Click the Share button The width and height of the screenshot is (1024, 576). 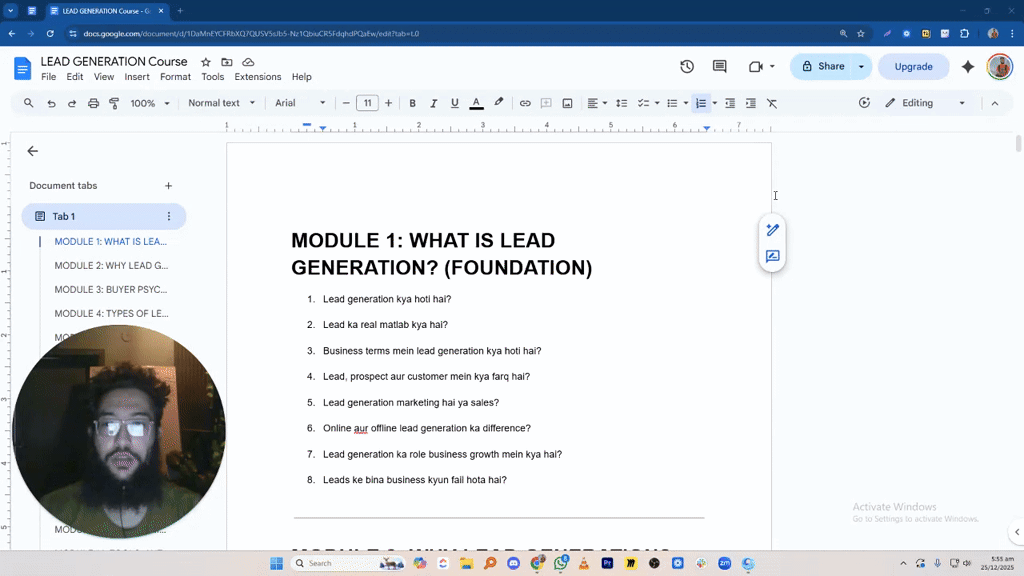823,67
